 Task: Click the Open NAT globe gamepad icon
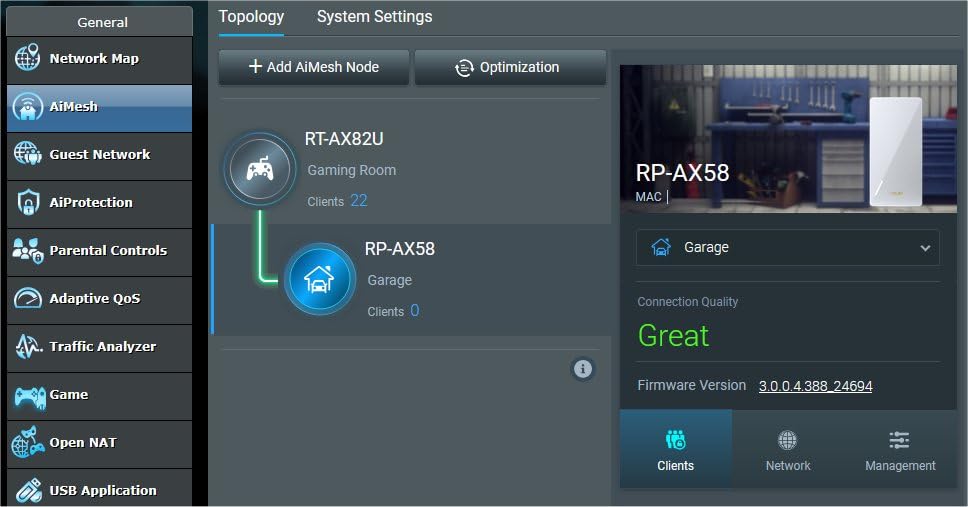28,442
